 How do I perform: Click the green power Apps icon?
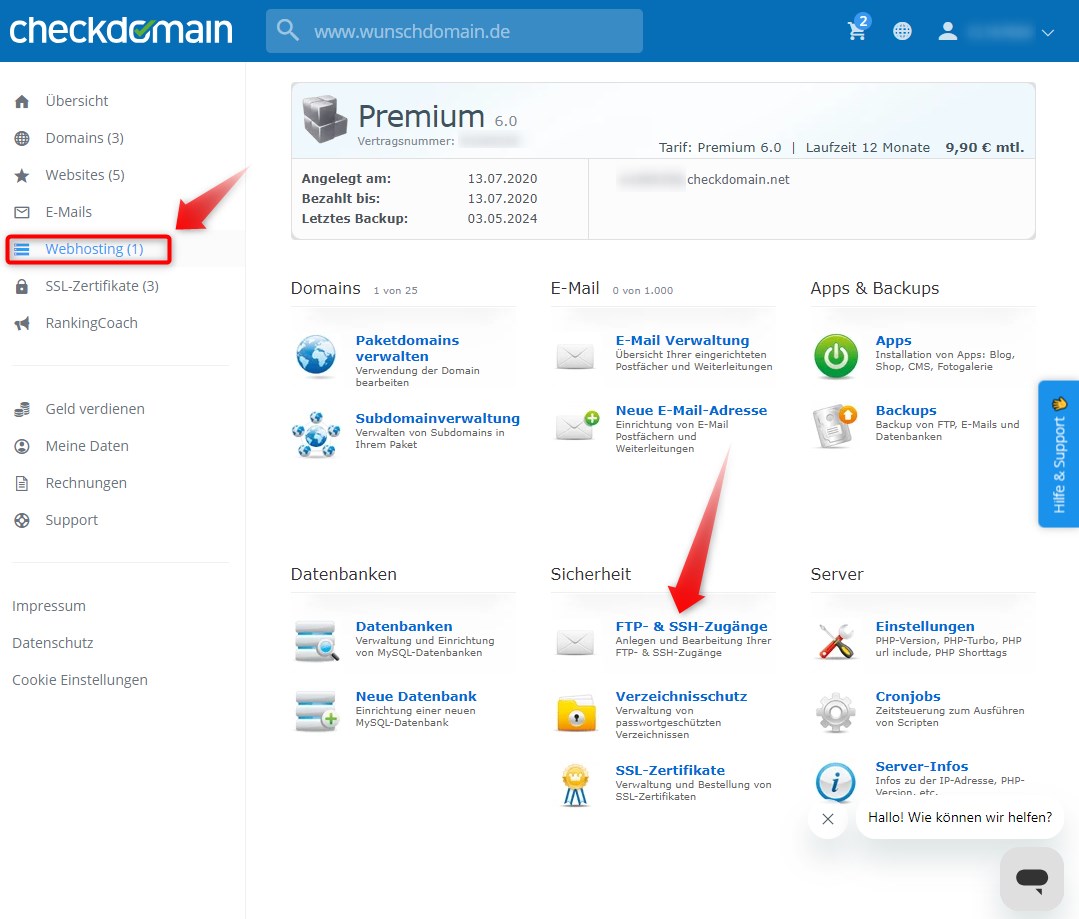836,356
